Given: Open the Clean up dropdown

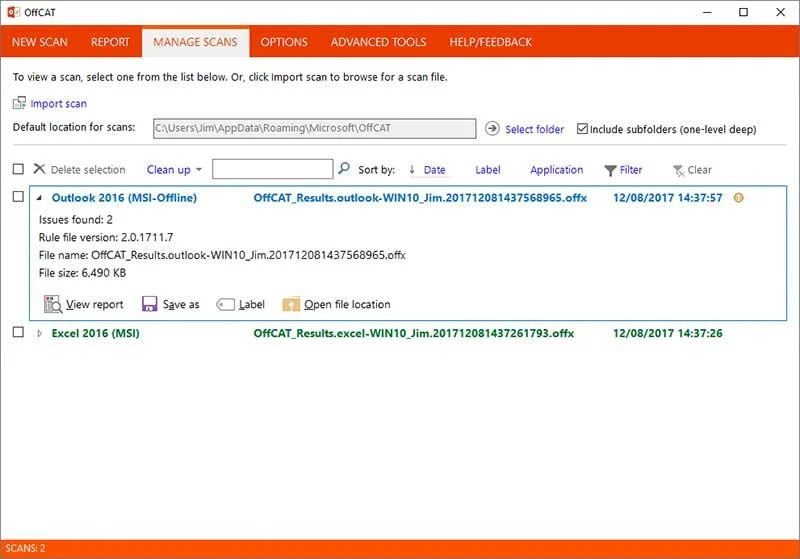Looking at the screenshot, I should 174,169.
